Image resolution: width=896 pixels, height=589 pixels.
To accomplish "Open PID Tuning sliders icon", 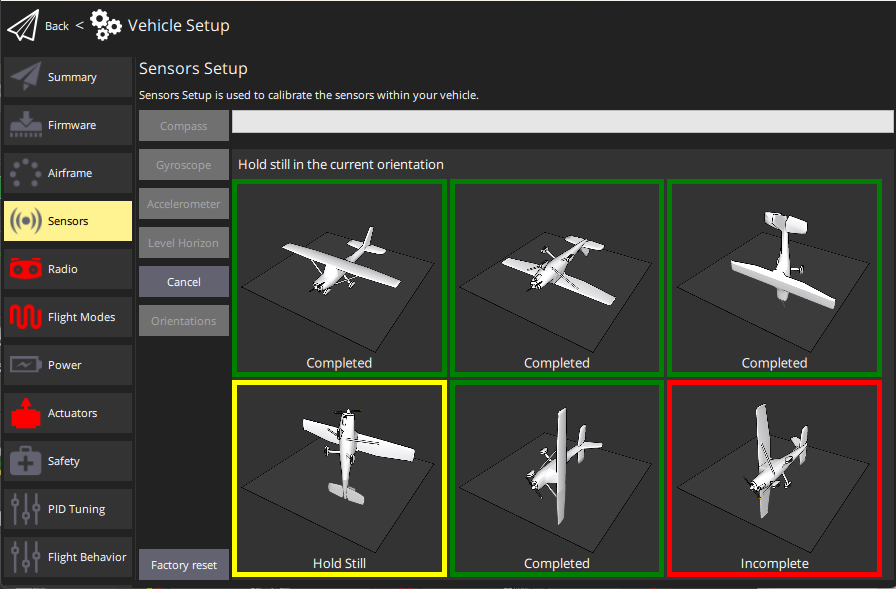I will (25, 509).
